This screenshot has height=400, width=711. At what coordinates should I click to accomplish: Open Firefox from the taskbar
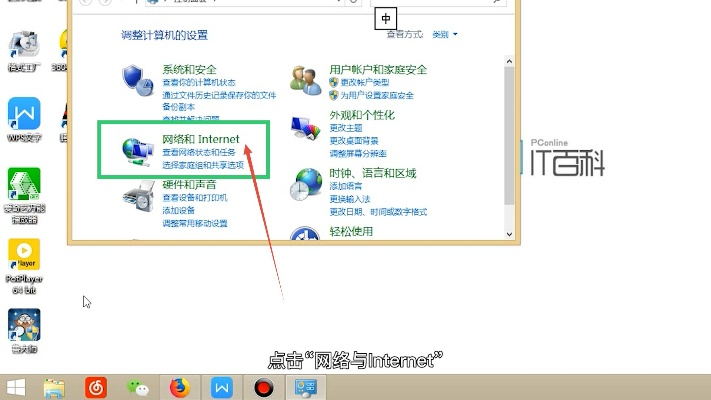[181, 386]
